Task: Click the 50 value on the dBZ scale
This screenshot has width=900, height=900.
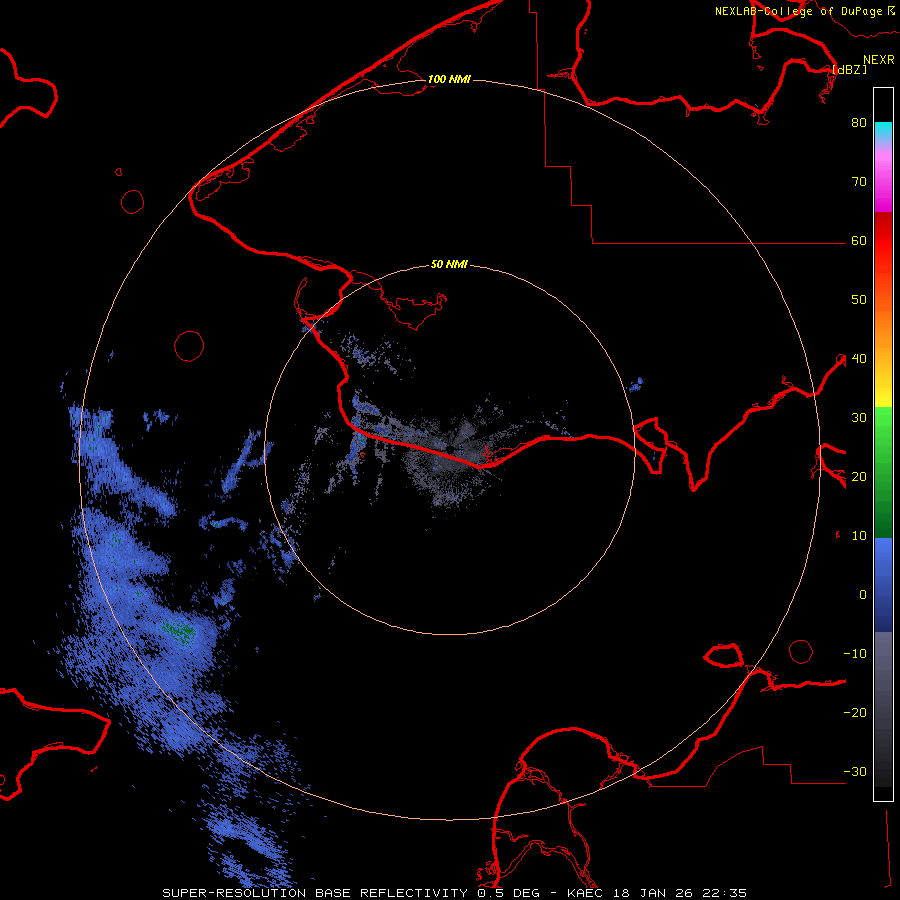Action: pos(859,300)
